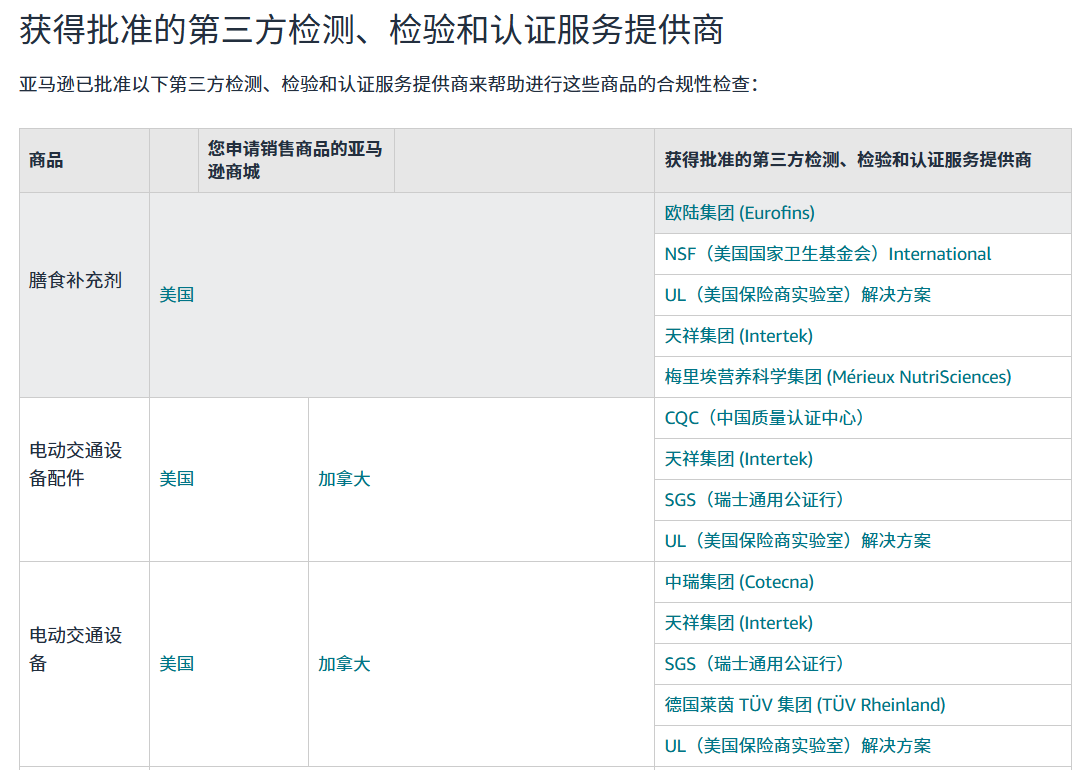Image resolution: width=1074 pixels, height=770 pixels.
Task: Open UL 解决方案 link in 电动交通设备 row
Action: 797,746
